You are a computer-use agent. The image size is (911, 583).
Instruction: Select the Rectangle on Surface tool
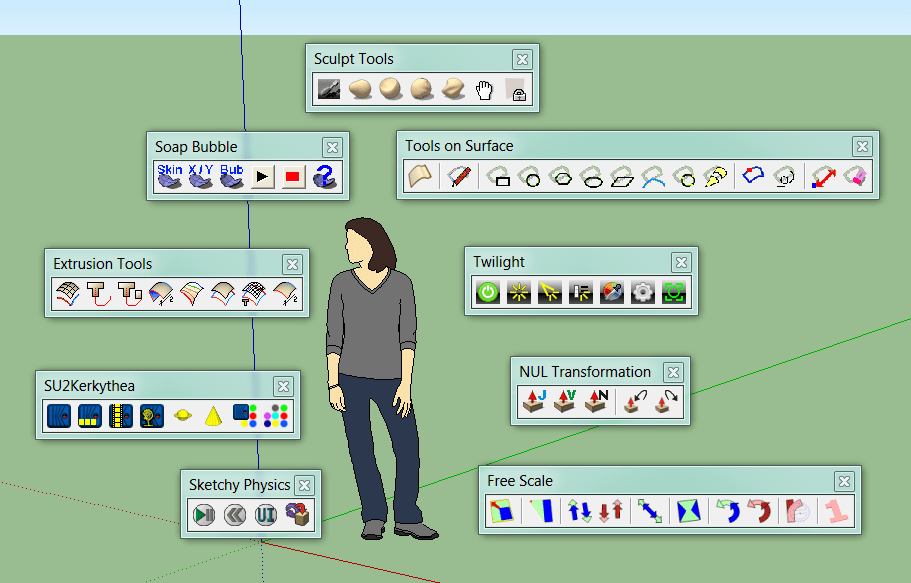click(500, 176)
